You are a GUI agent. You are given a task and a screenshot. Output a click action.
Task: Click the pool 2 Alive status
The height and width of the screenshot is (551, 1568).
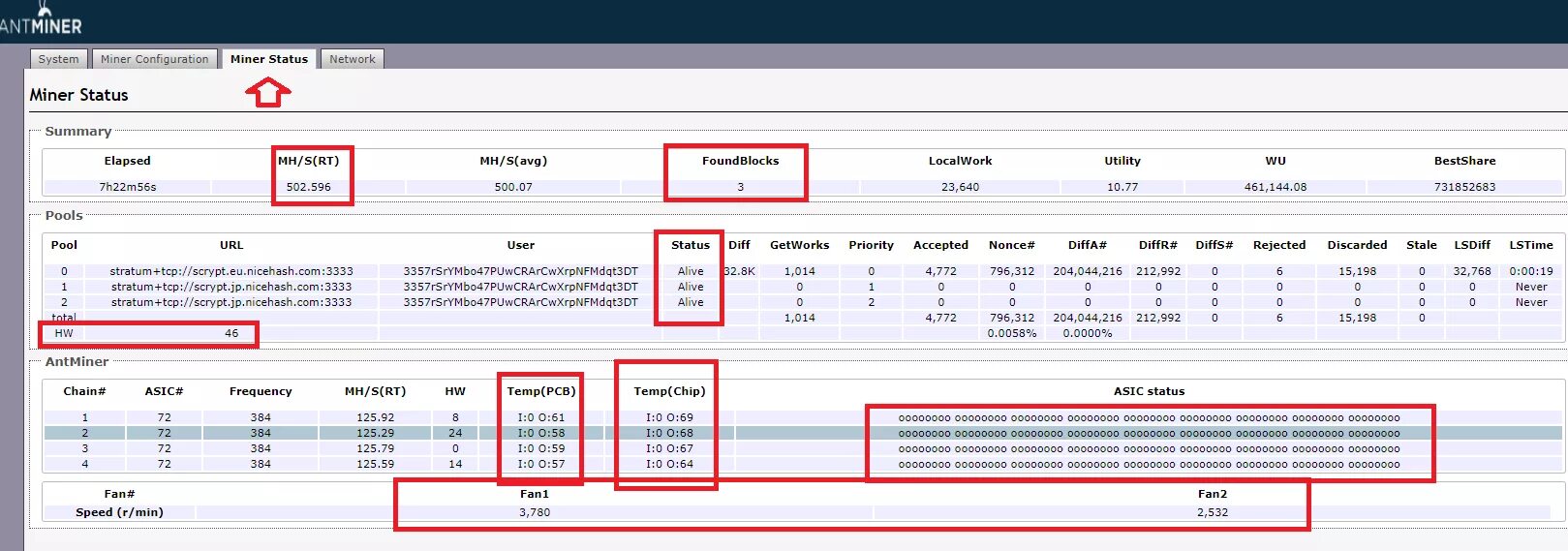(x=691, y=302)
